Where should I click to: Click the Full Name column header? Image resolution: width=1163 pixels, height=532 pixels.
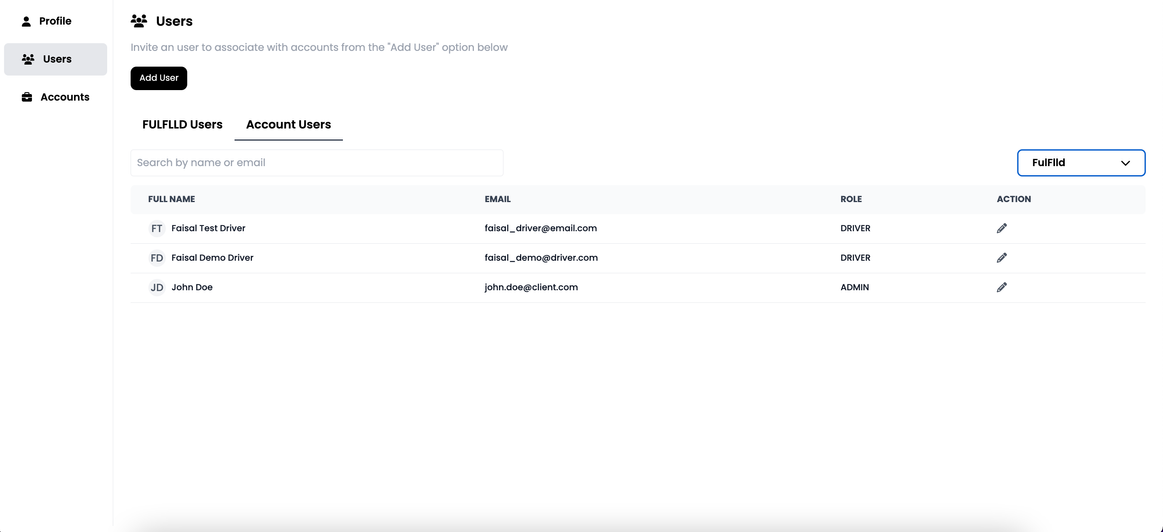coord(171,199)
